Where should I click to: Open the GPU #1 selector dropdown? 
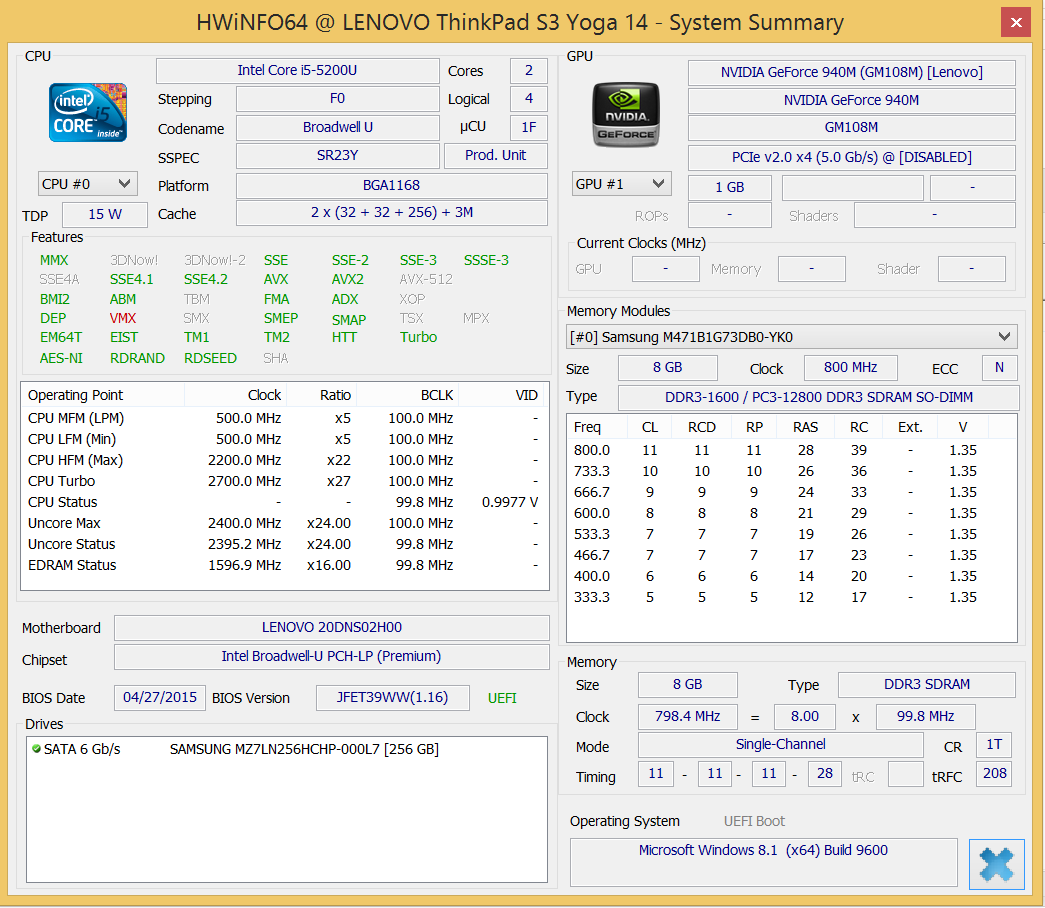621,184
